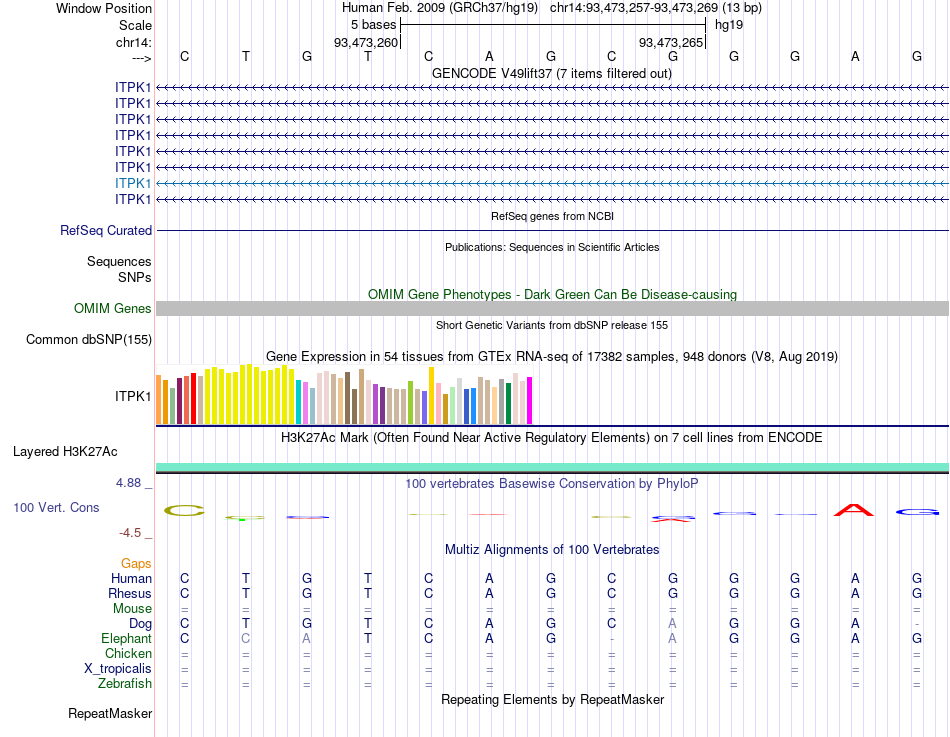Select the X_tropicalis species row label
This screenshot has height=737, width=950.
[118, 669]
